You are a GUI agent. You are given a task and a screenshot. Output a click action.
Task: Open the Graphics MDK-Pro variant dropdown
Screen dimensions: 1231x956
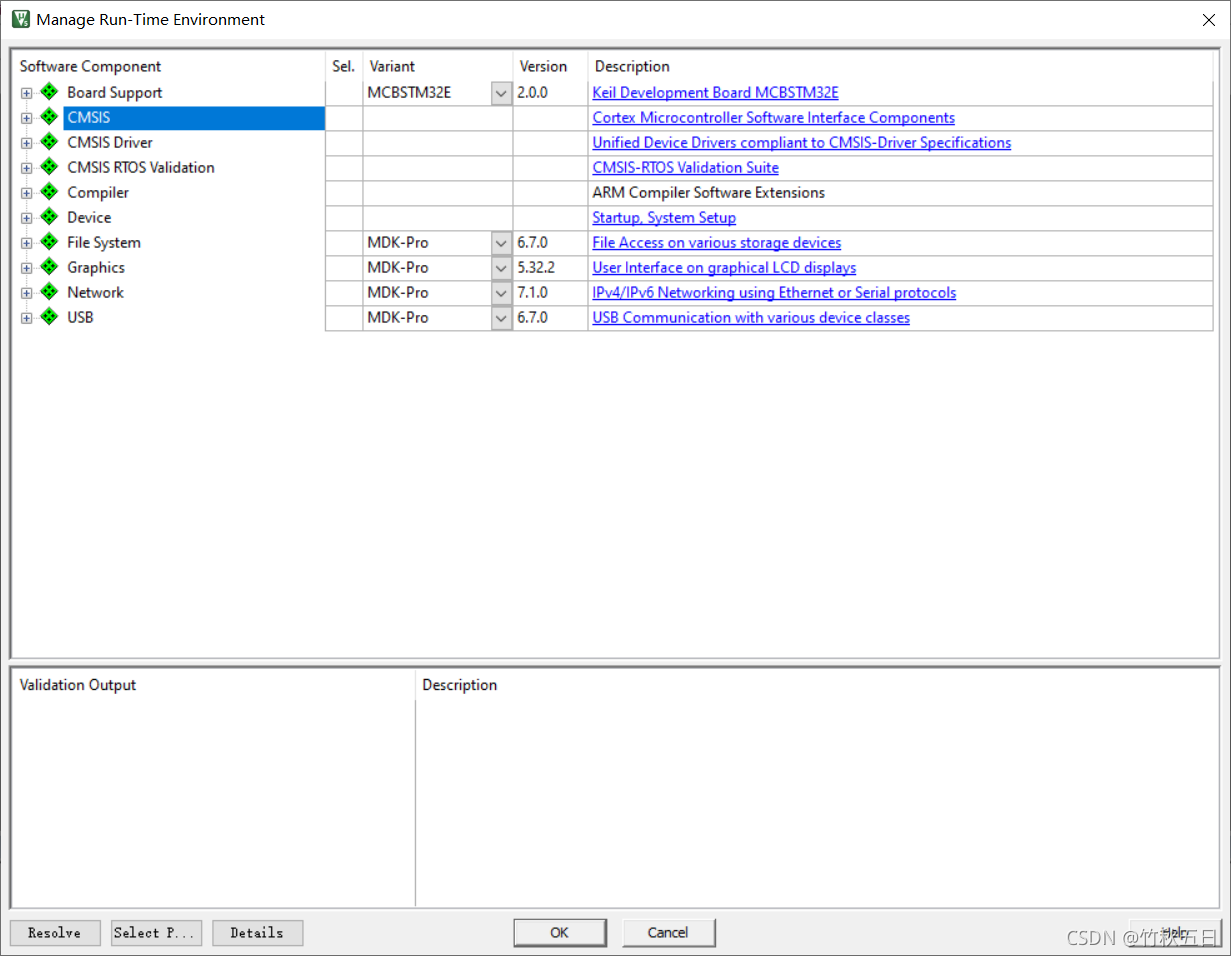[x=502, y=268]
